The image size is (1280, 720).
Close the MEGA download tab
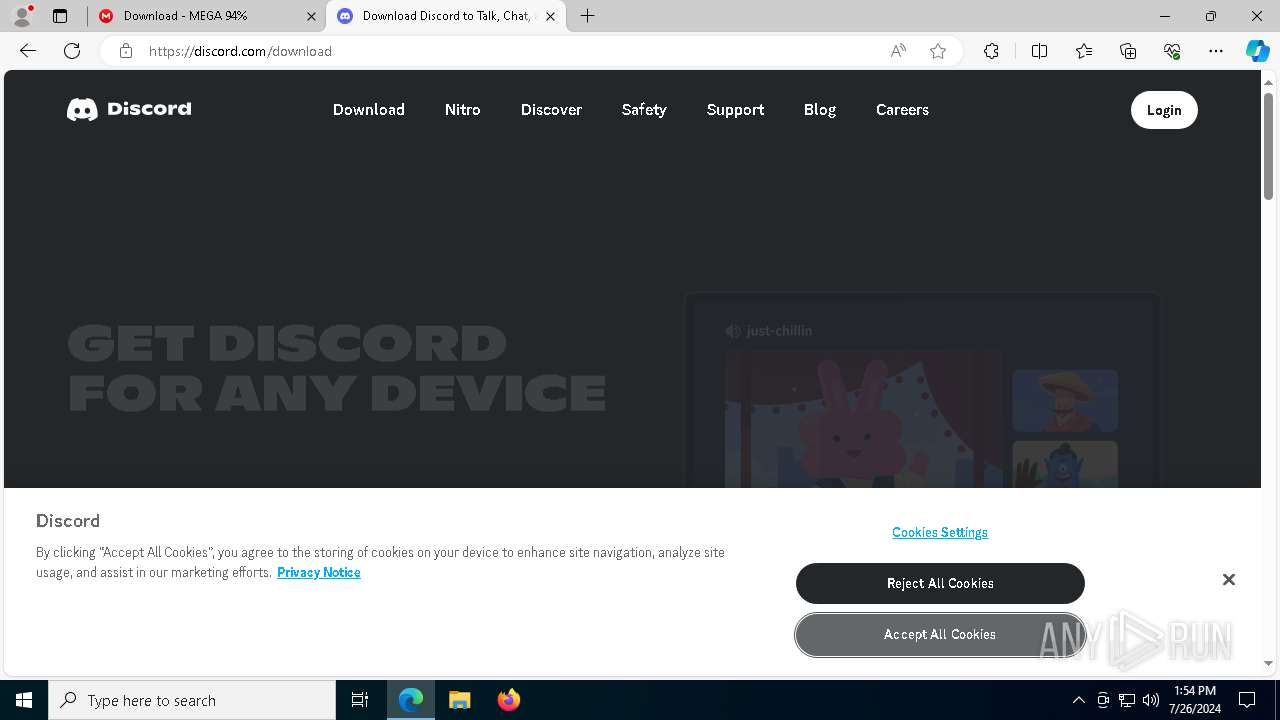point(311,16)
